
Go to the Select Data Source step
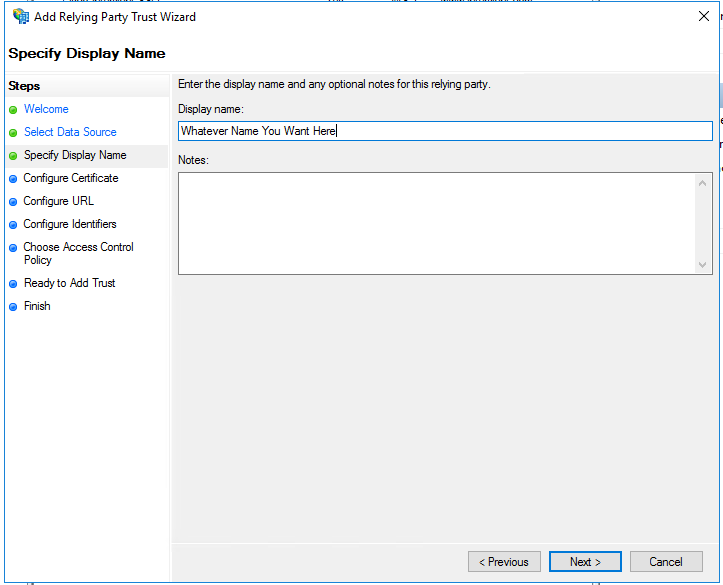coord(70,132)
